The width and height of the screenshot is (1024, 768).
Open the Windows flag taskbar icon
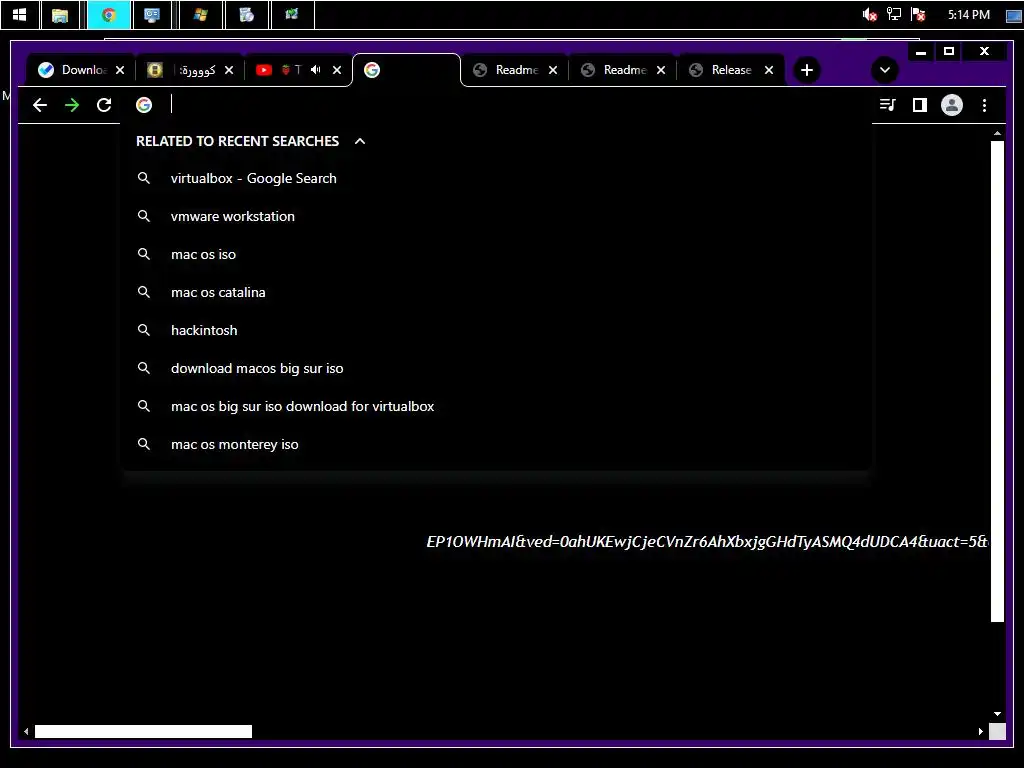pyautogui.click(x=200, y=14)
